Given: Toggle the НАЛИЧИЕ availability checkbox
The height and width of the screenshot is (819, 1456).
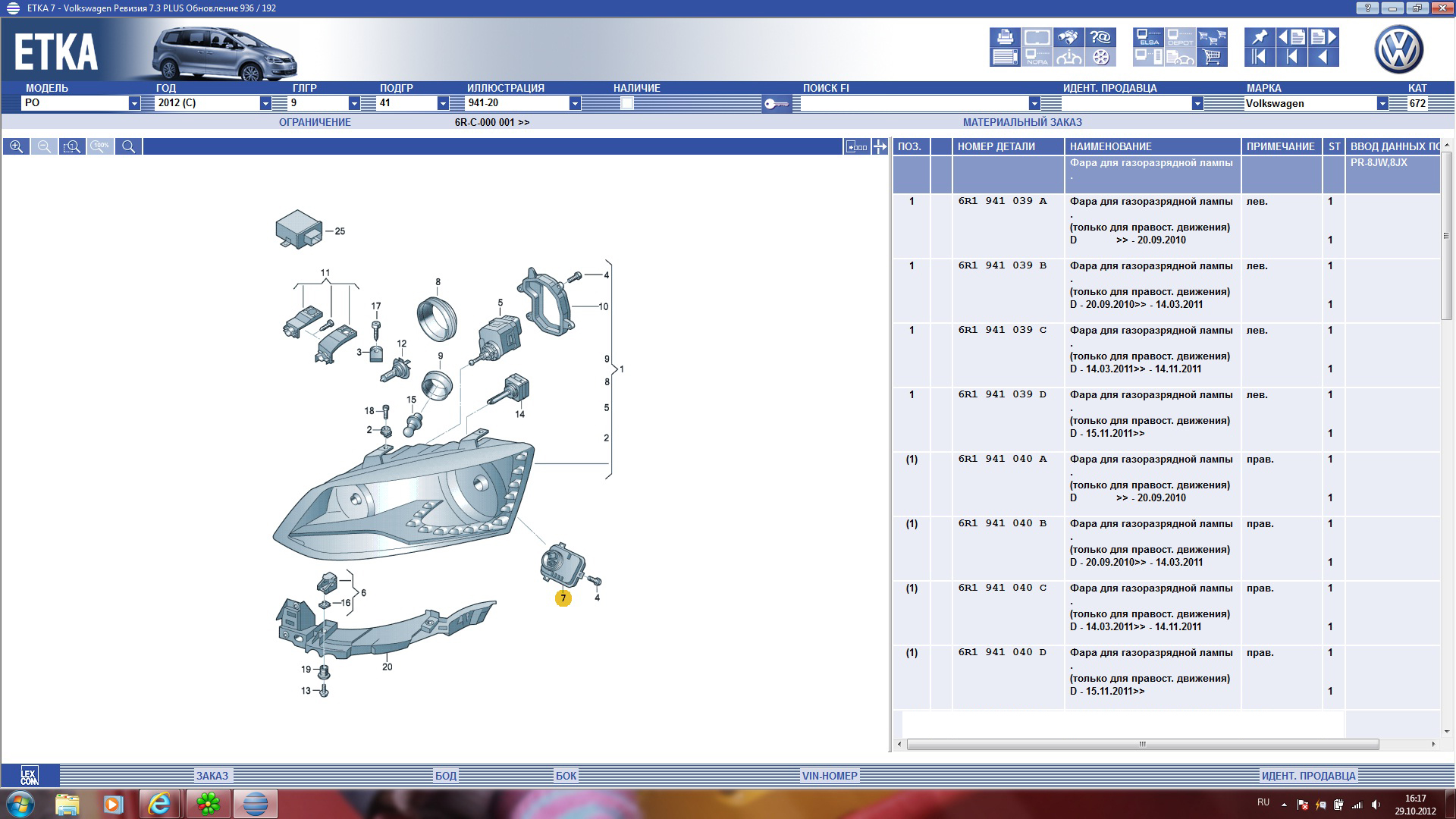Looking at the screenshot, I should [x=626, y=103].
